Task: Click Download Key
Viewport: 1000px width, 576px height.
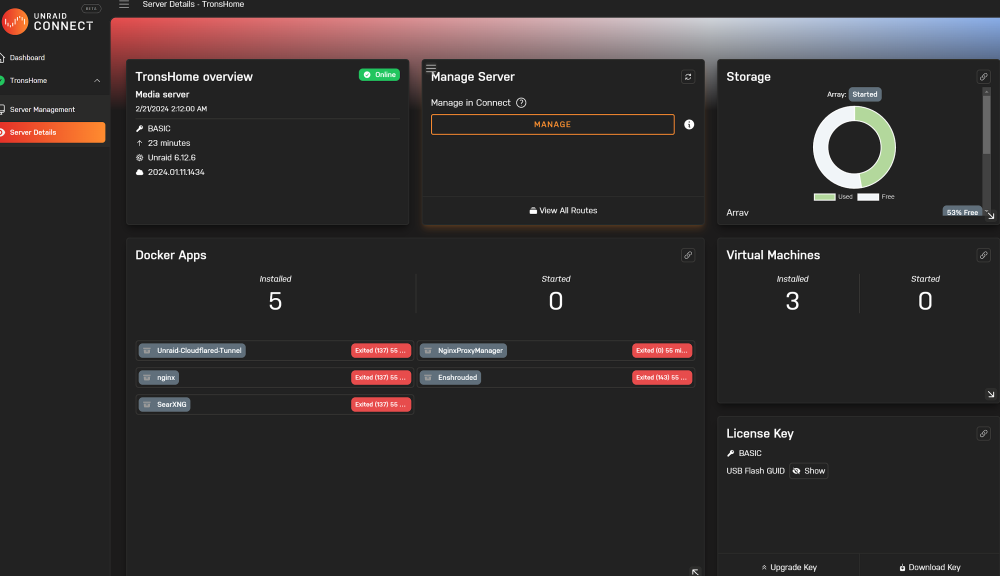Action: [930, 567]
